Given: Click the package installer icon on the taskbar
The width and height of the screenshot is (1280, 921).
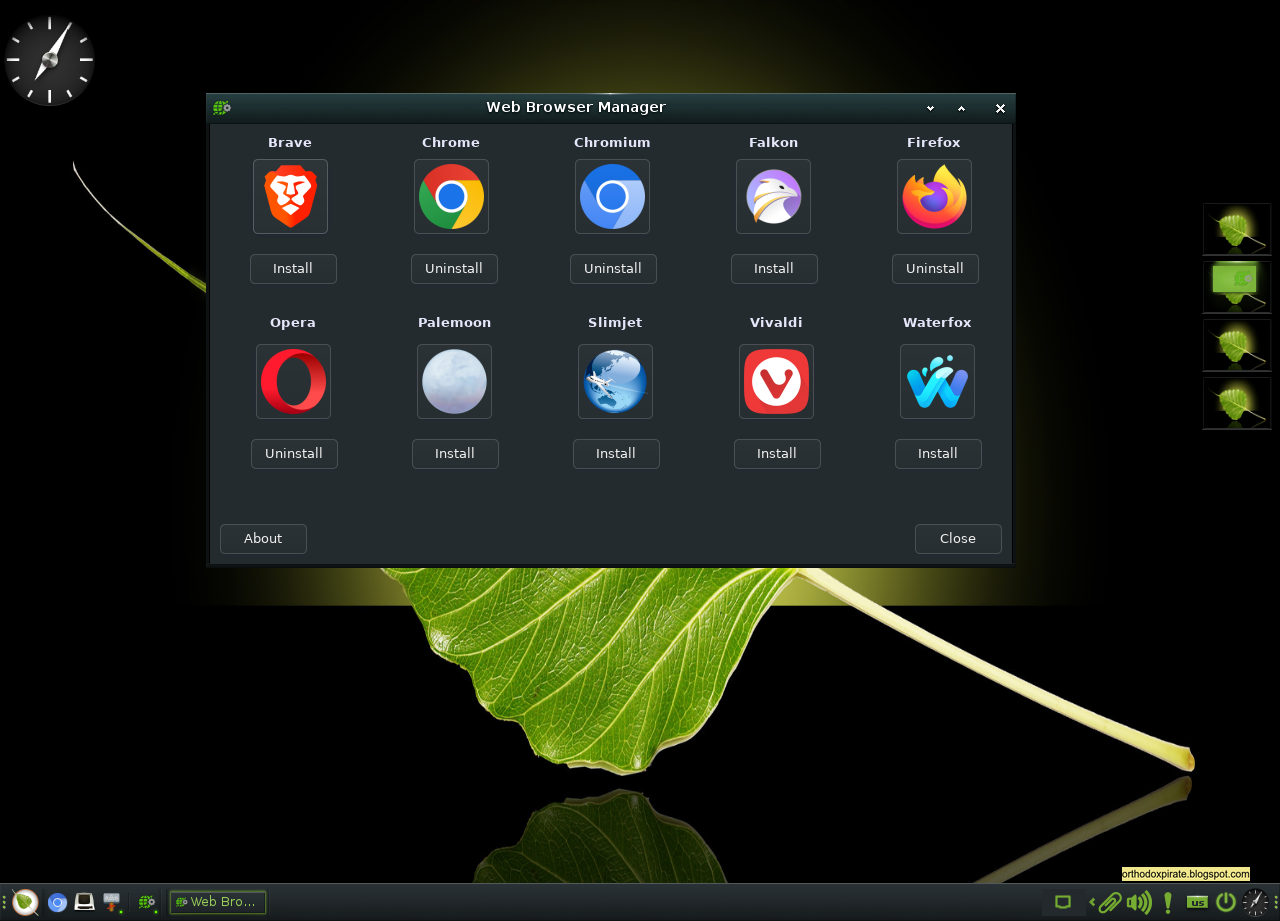Looking at the screenshot, I should pyautogui.click(x=112, y=902).
